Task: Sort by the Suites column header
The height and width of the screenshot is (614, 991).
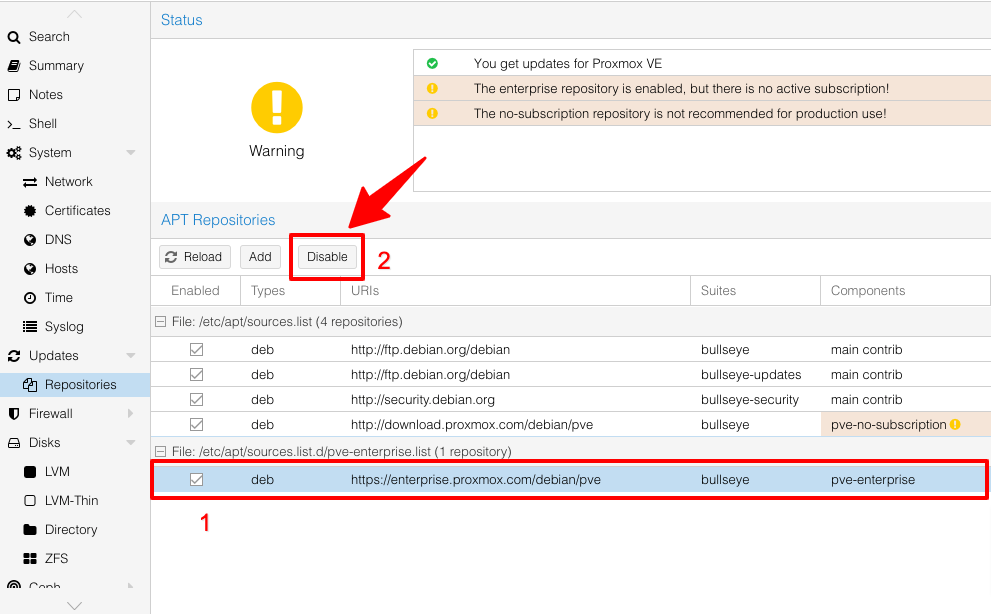Action: [x=718, y=291]
